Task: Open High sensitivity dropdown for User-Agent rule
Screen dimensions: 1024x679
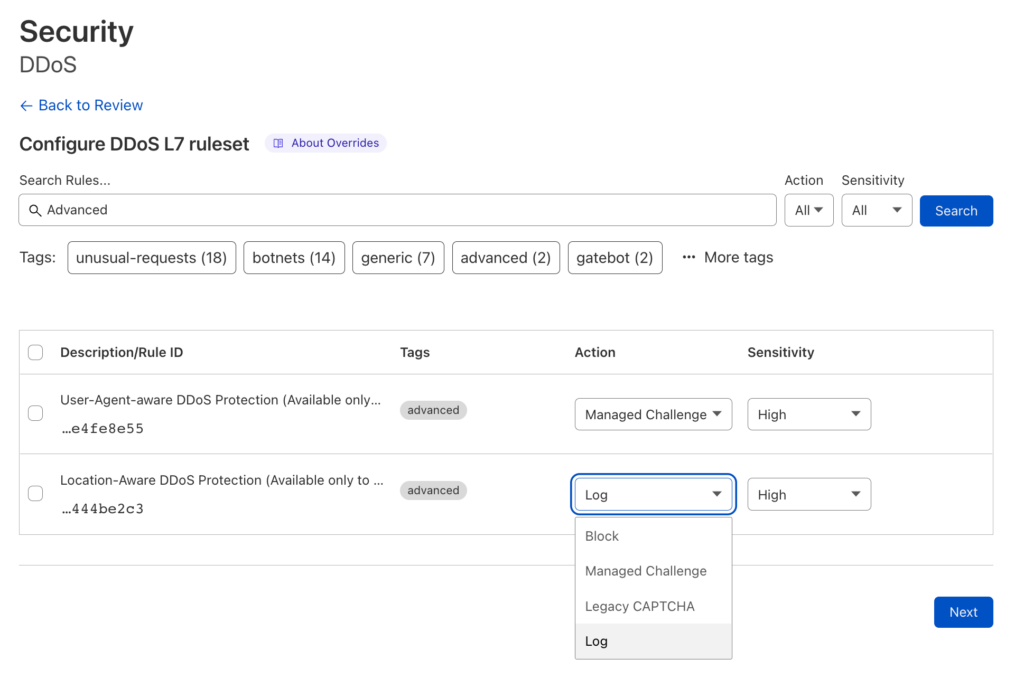Action: pos(809,414)
